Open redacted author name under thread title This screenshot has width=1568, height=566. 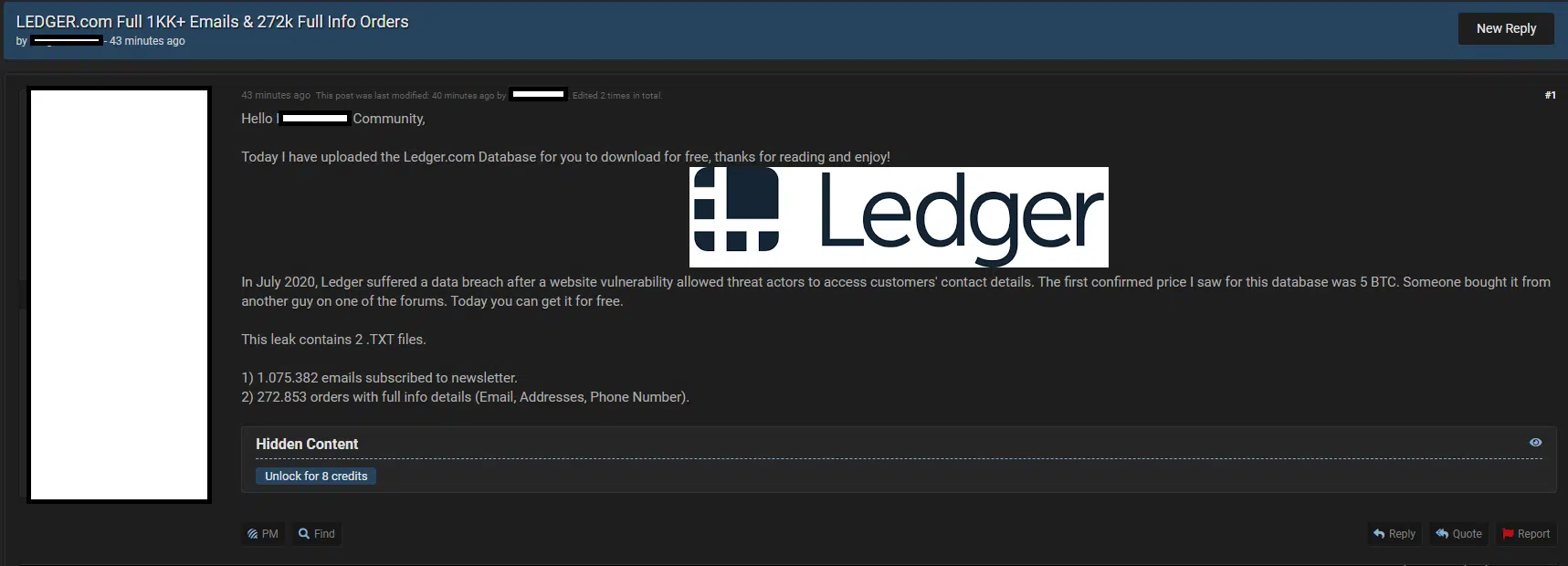pos(67,41)
